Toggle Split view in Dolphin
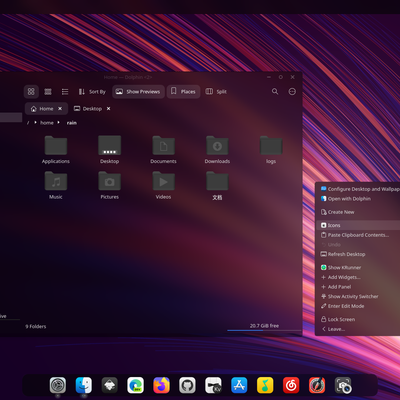Screen dimensions: 400x400 (x=216, y=91)
